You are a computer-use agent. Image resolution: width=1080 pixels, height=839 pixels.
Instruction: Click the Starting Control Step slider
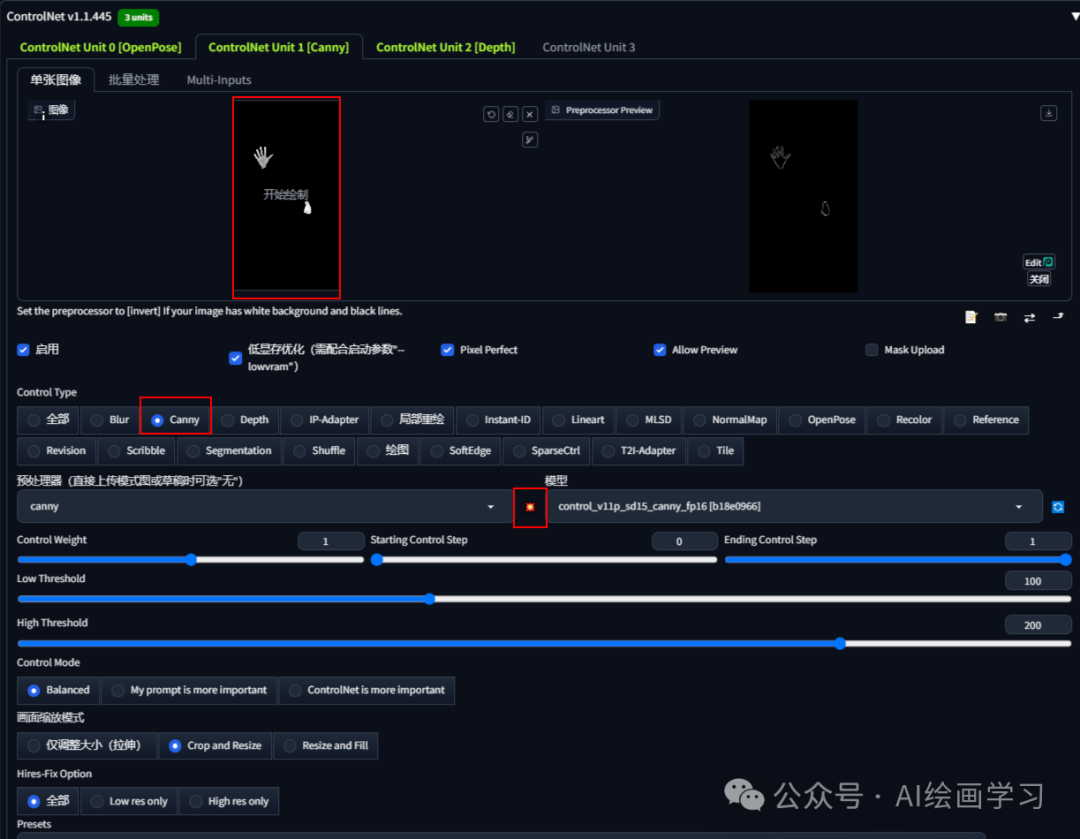[544, 560]
